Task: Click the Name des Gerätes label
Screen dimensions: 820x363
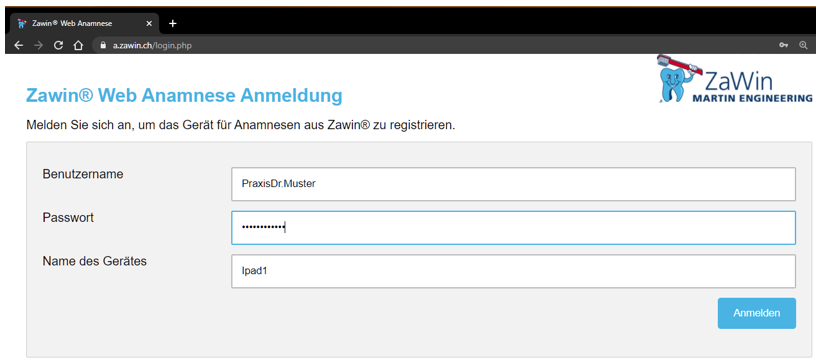Action: 95,261
